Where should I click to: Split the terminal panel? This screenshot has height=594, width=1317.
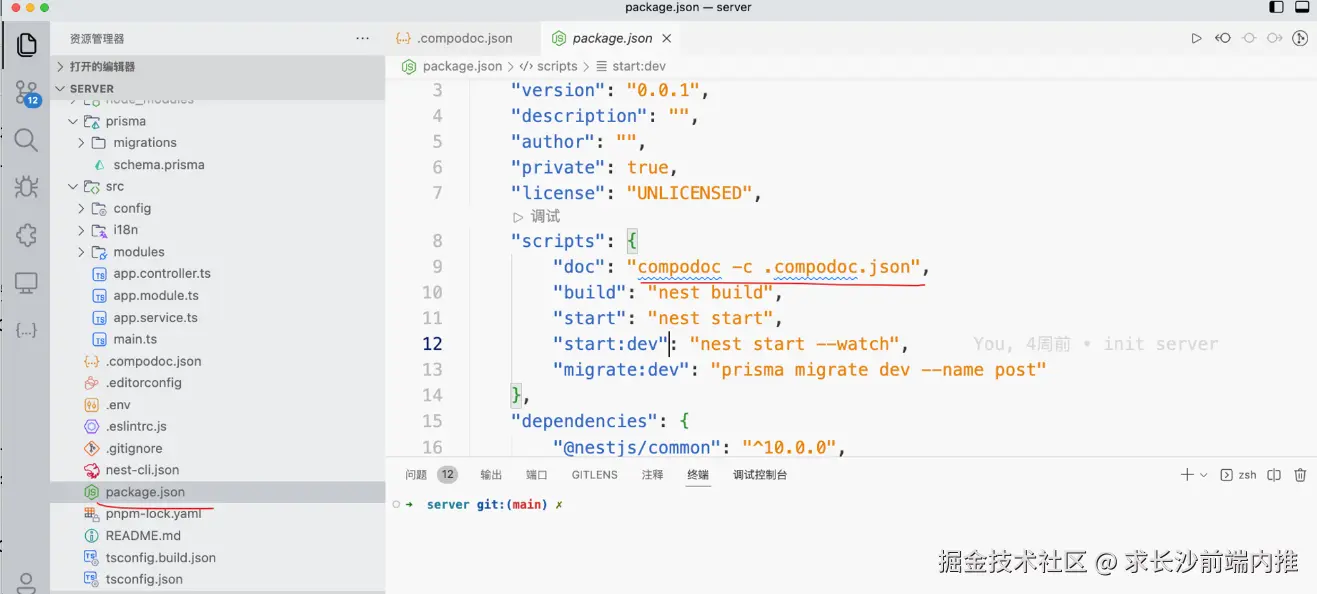click(1274, 475)
